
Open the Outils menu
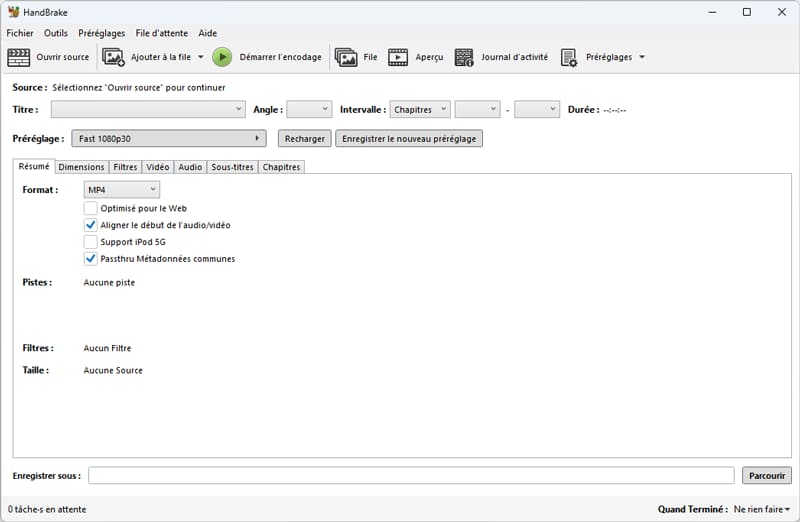tap(56, 33)
